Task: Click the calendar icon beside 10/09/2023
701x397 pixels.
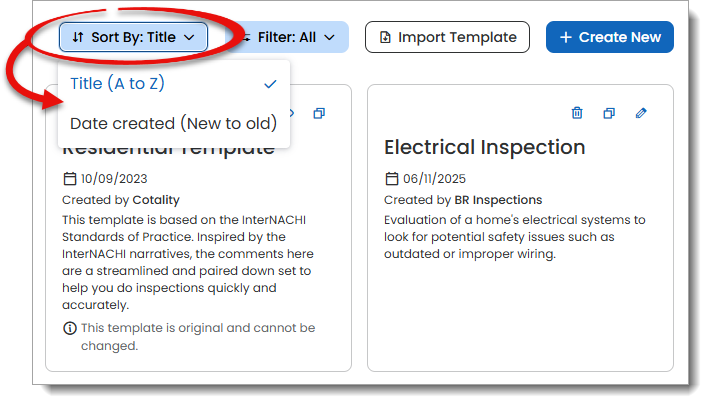Action: coord(70,178)
